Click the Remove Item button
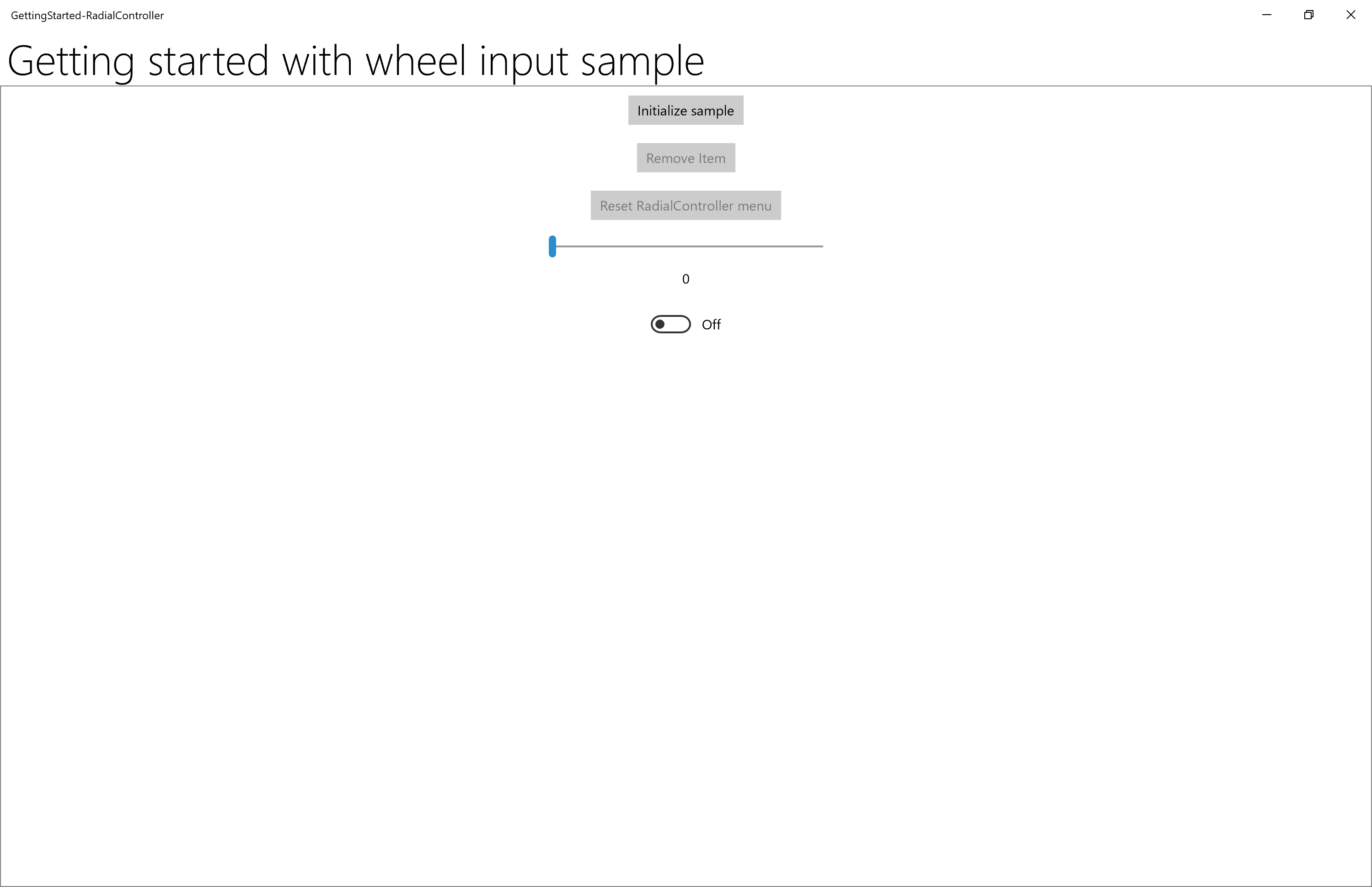Screen dimensions: 1372x887 (x=686, y=157)
